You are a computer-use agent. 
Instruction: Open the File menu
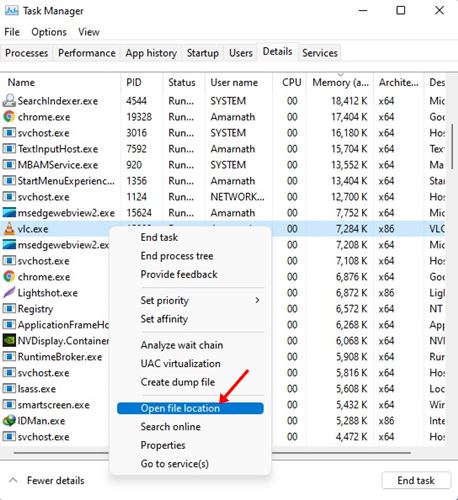click(12, 32)
